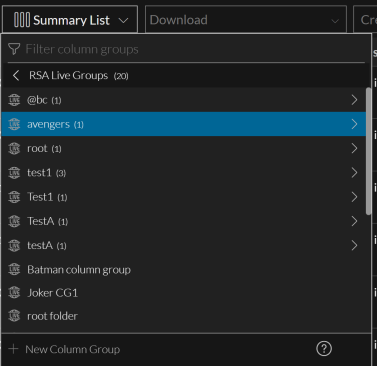
Task: Open the TestA (1) group
Action: point(184,221)
